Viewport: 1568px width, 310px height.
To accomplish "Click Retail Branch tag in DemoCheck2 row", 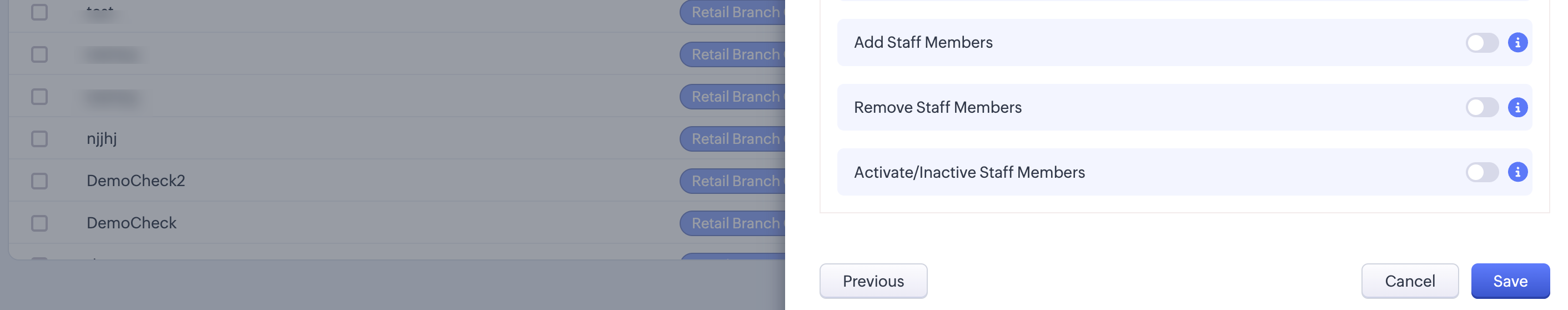I will tap(733, 181).
